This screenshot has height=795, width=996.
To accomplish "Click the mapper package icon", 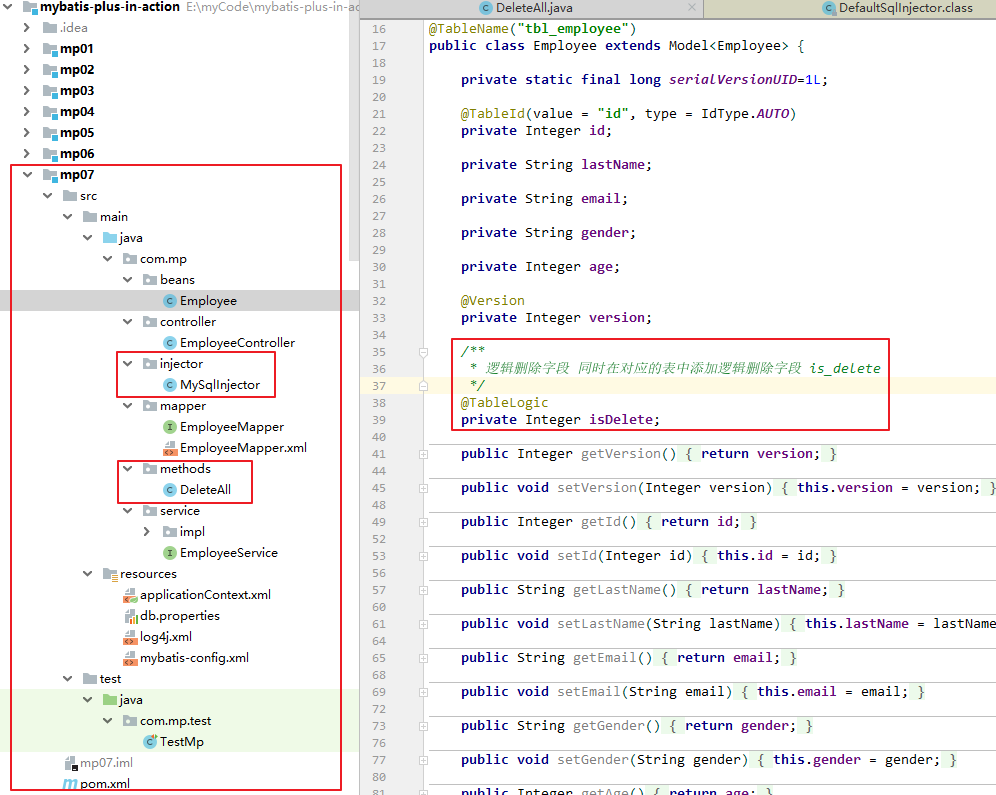I will [x=150, y=405].
